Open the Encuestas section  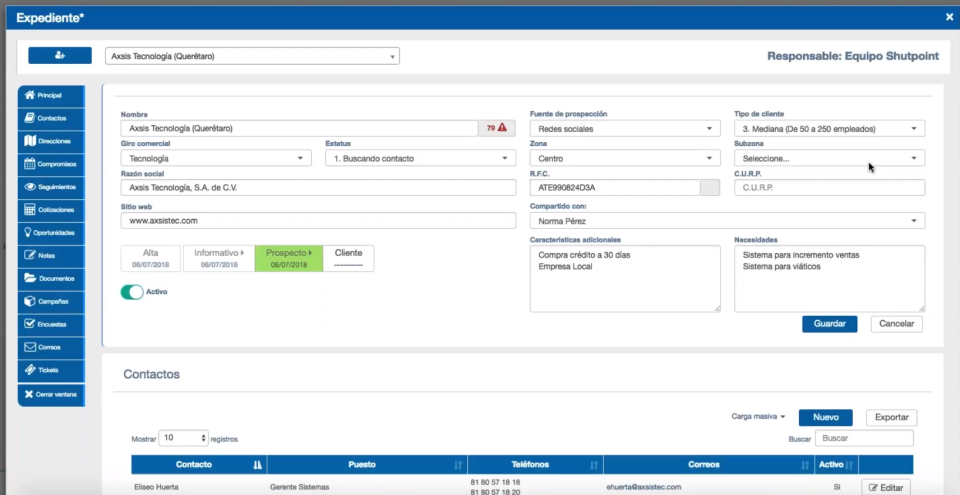pos(51,324)
